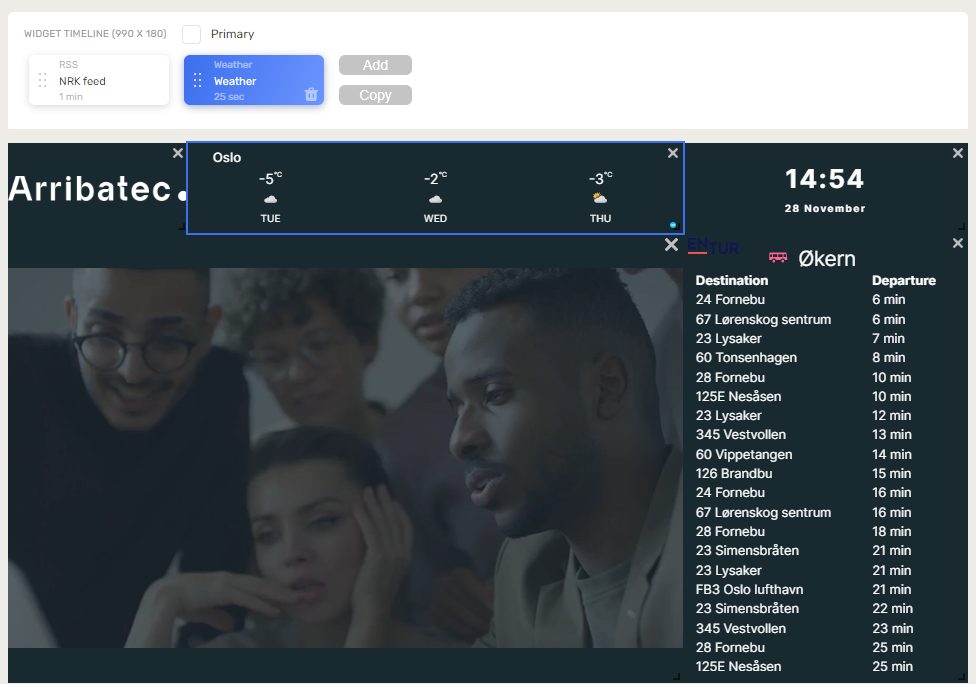Select the team photo image widget
The width and height of the screenshot is (976, 684).
click(x=345, y=458)
